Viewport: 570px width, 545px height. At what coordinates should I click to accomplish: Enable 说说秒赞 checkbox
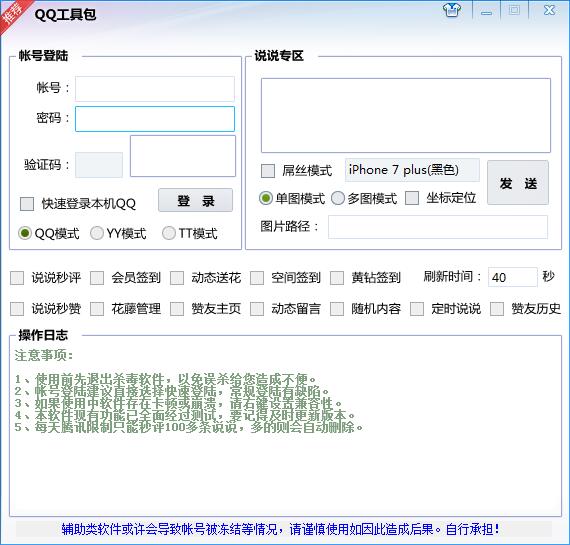point(17,309)
